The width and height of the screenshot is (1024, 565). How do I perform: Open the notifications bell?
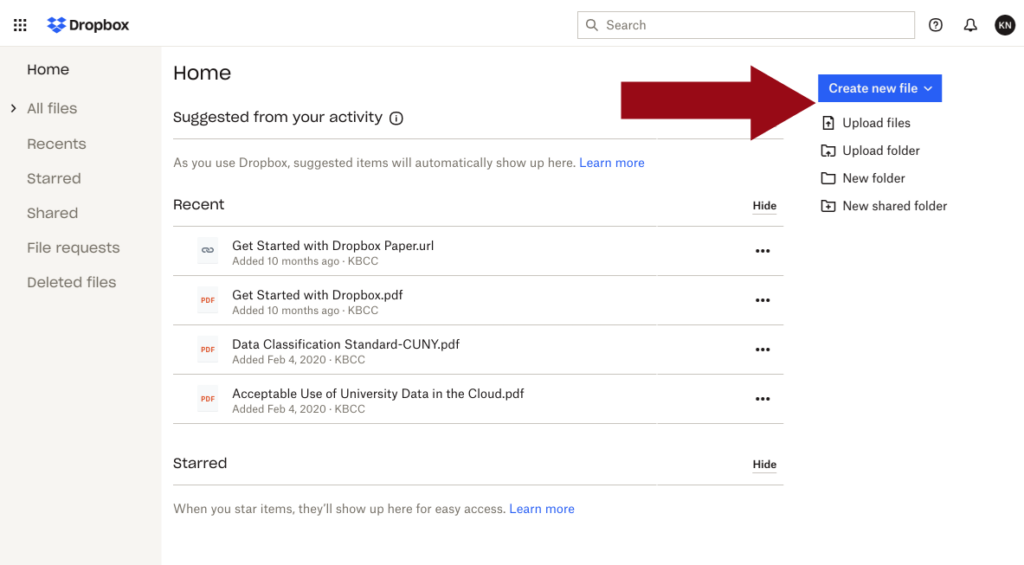(x=970, y=25)
